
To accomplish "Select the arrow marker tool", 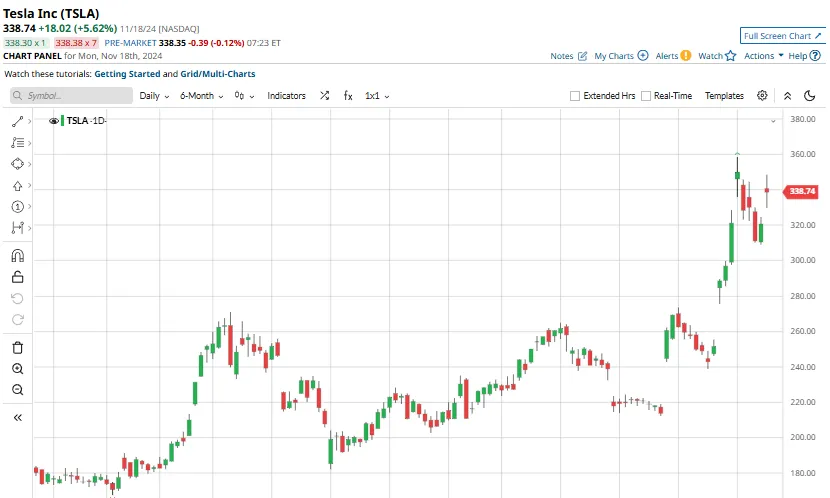I will (x=17, y=186).
